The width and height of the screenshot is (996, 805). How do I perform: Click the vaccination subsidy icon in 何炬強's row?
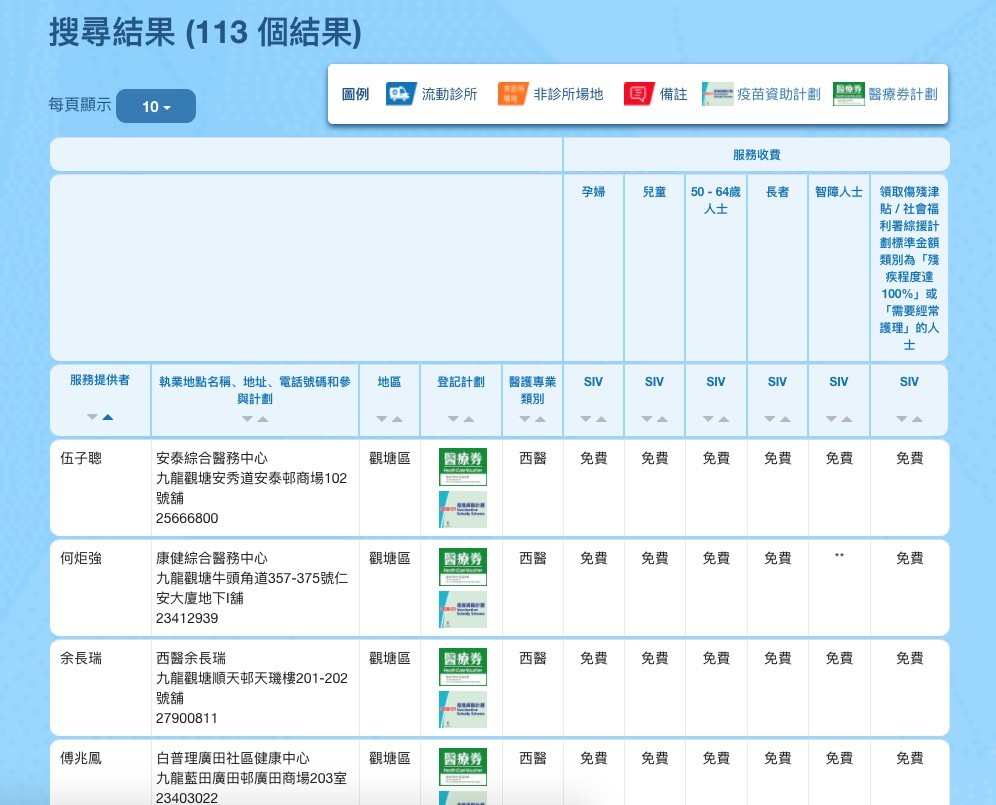tap(462, 610)
